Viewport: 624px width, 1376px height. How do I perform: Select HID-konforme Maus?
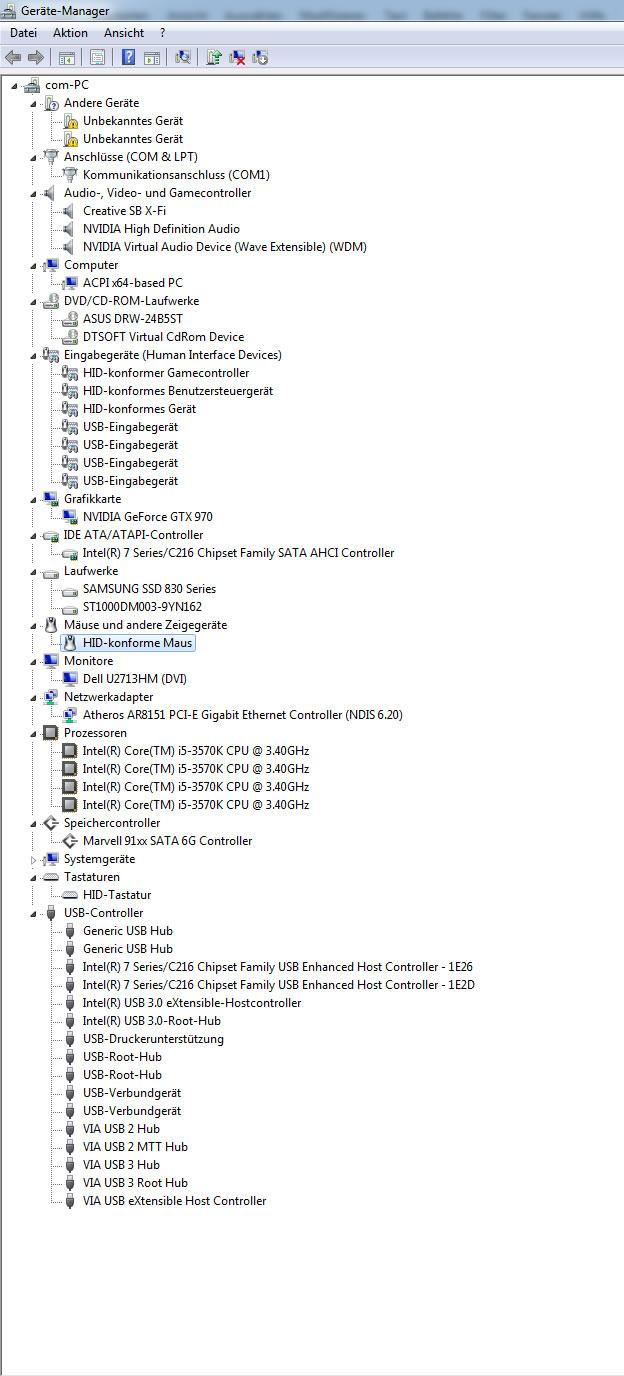point(138,643)
